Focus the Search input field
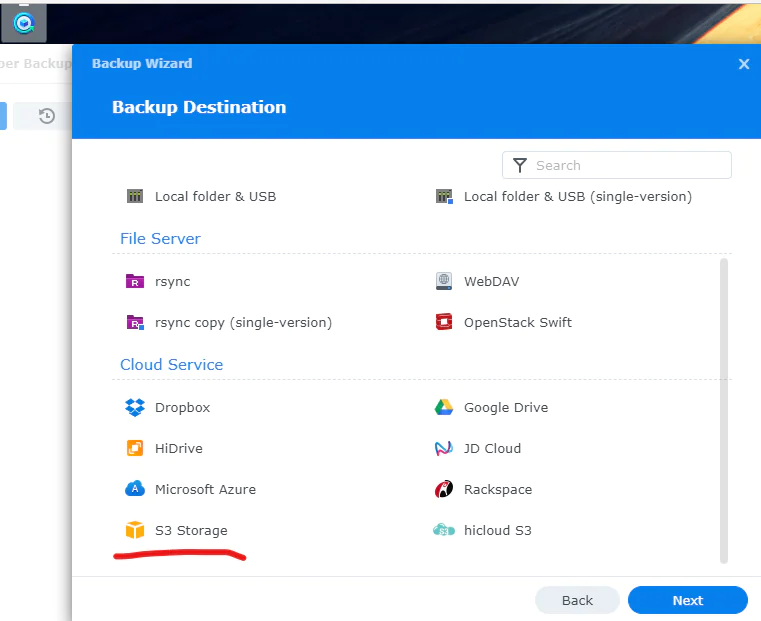Image resolution: width=761 pixels, height=621 pixels. click(617, 165)
